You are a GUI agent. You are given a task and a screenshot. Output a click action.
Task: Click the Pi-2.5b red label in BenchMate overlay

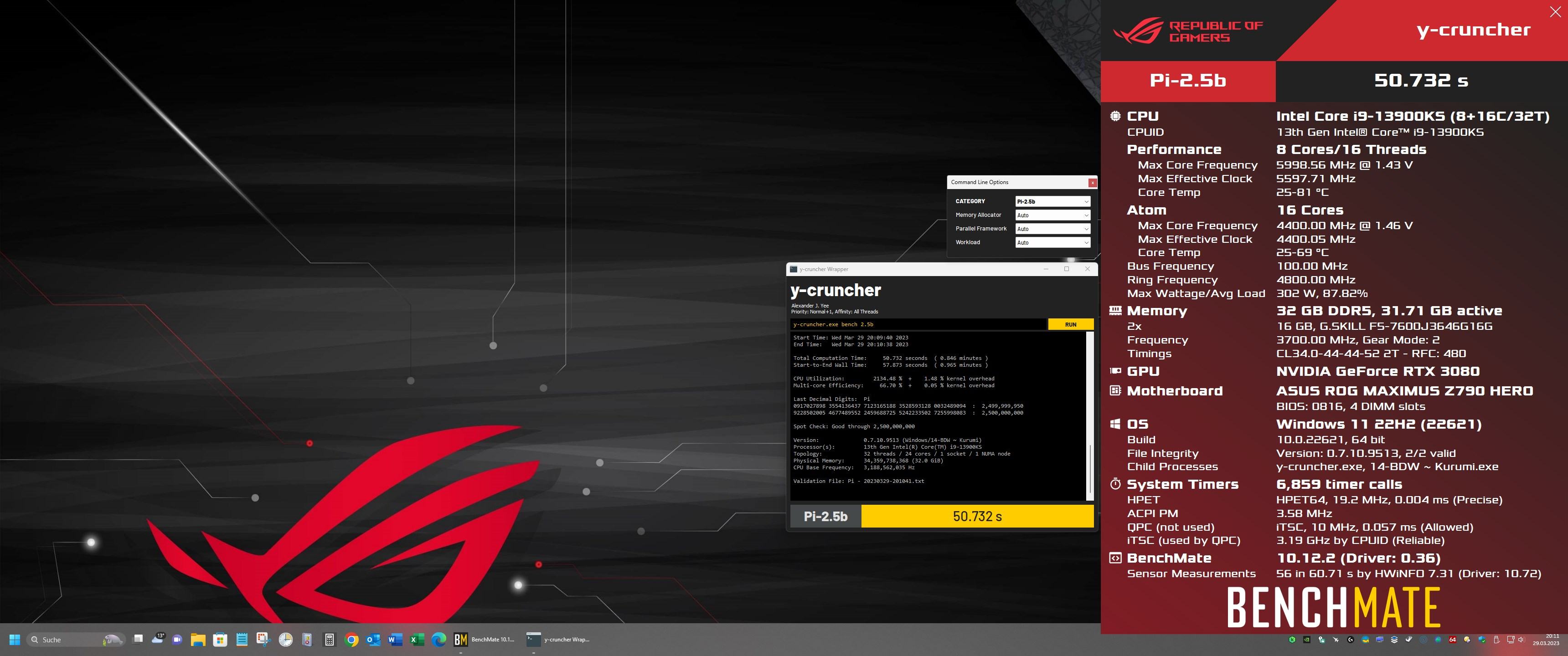pyautogui.click(x=1187, y=80)
